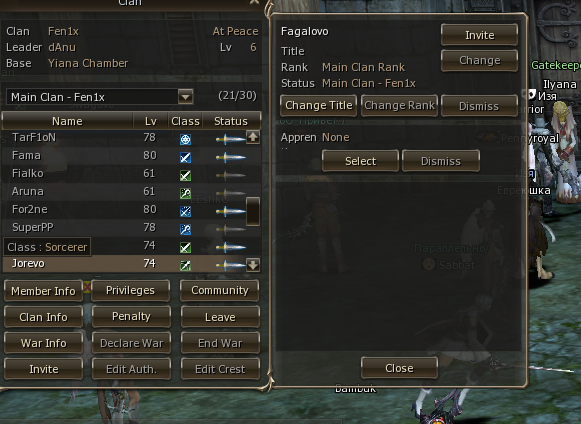Screen dimensions: 581x424
Task: Click the Change Title button
Action: tap(319, 106)
